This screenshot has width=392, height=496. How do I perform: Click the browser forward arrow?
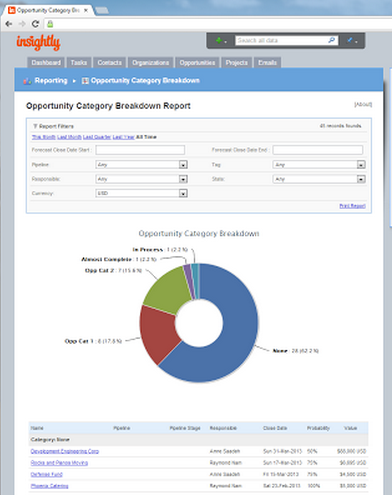[x=22, y=24]
